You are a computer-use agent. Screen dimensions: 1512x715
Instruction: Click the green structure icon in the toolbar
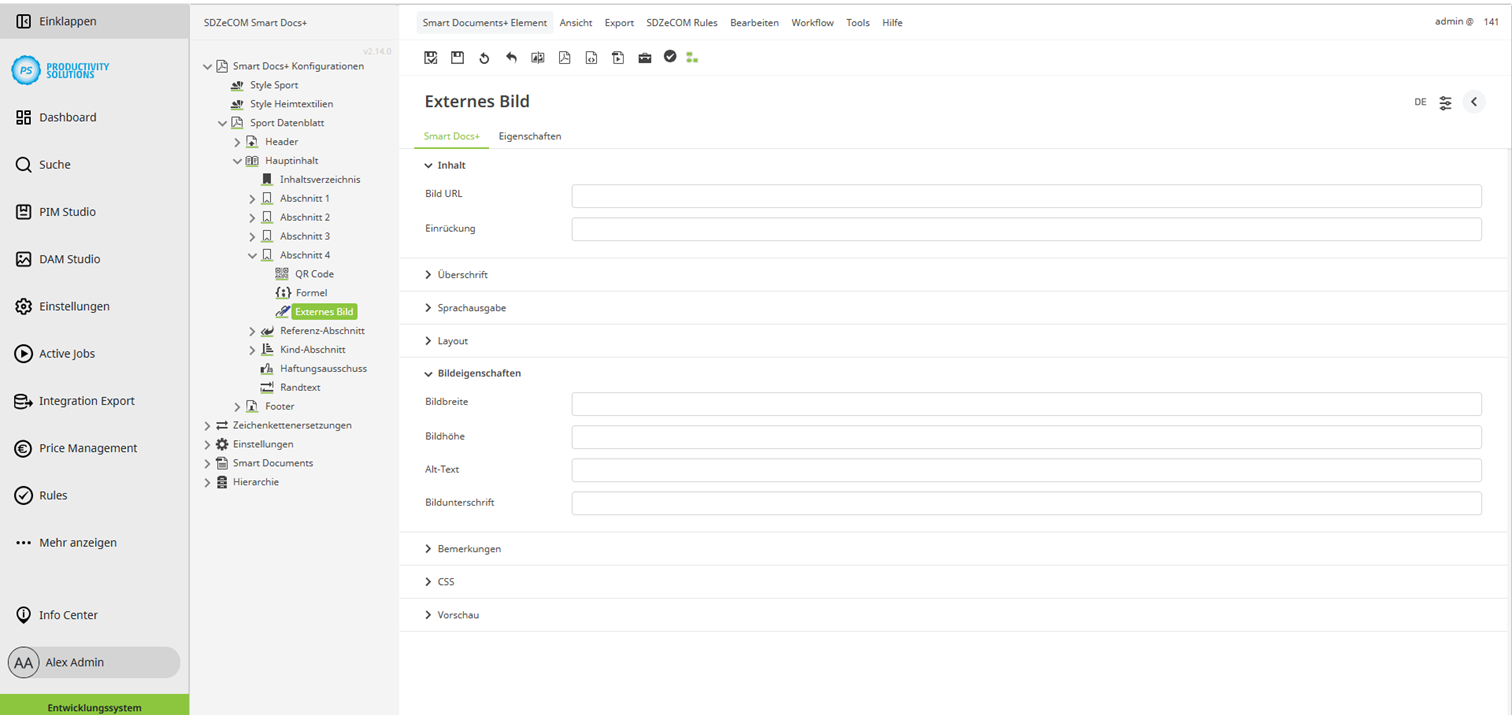pos(692,57)
